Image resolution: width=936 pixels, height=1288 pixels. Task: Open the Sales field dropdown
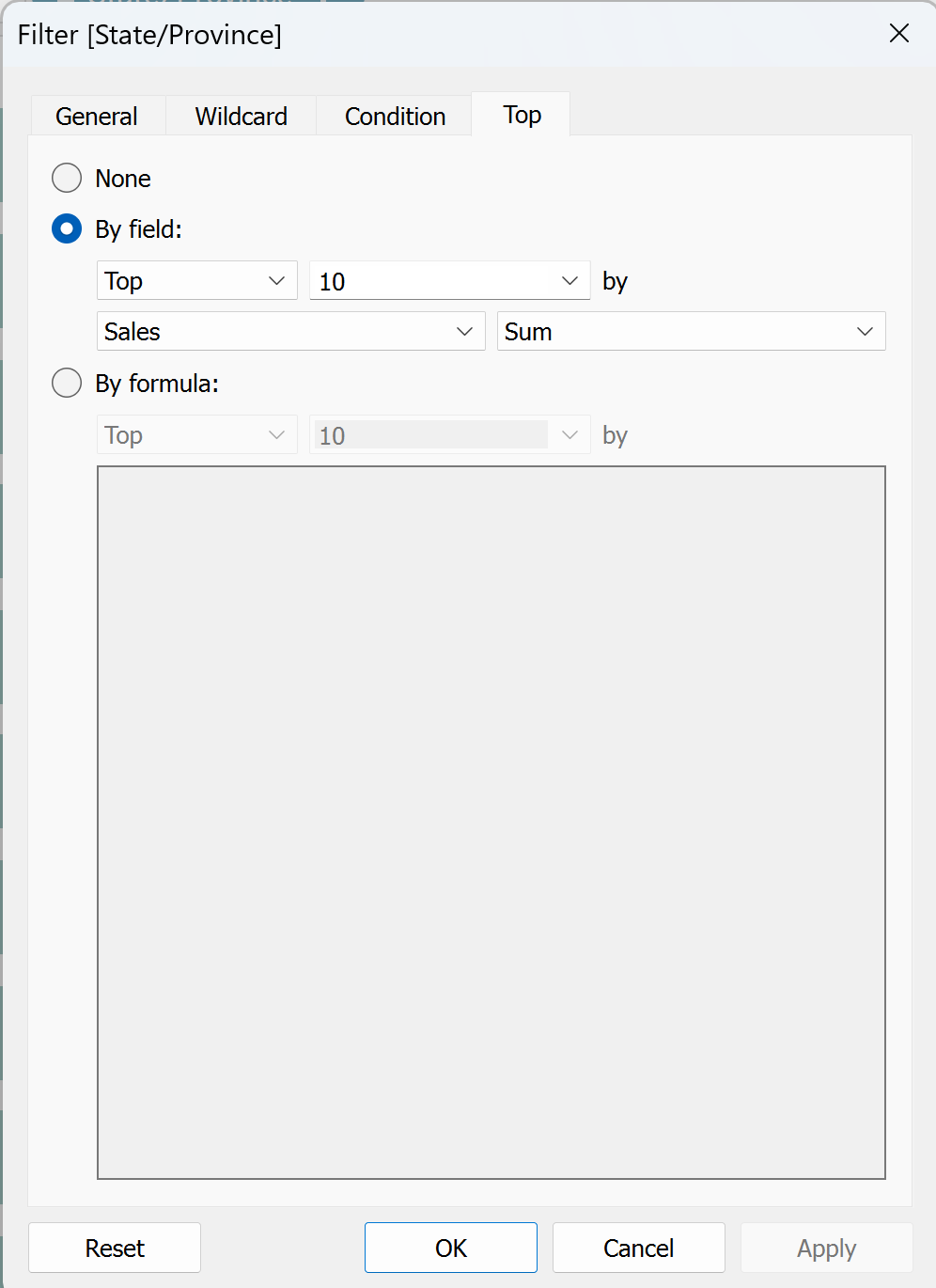pyautogui.click(x=291, y=331)
